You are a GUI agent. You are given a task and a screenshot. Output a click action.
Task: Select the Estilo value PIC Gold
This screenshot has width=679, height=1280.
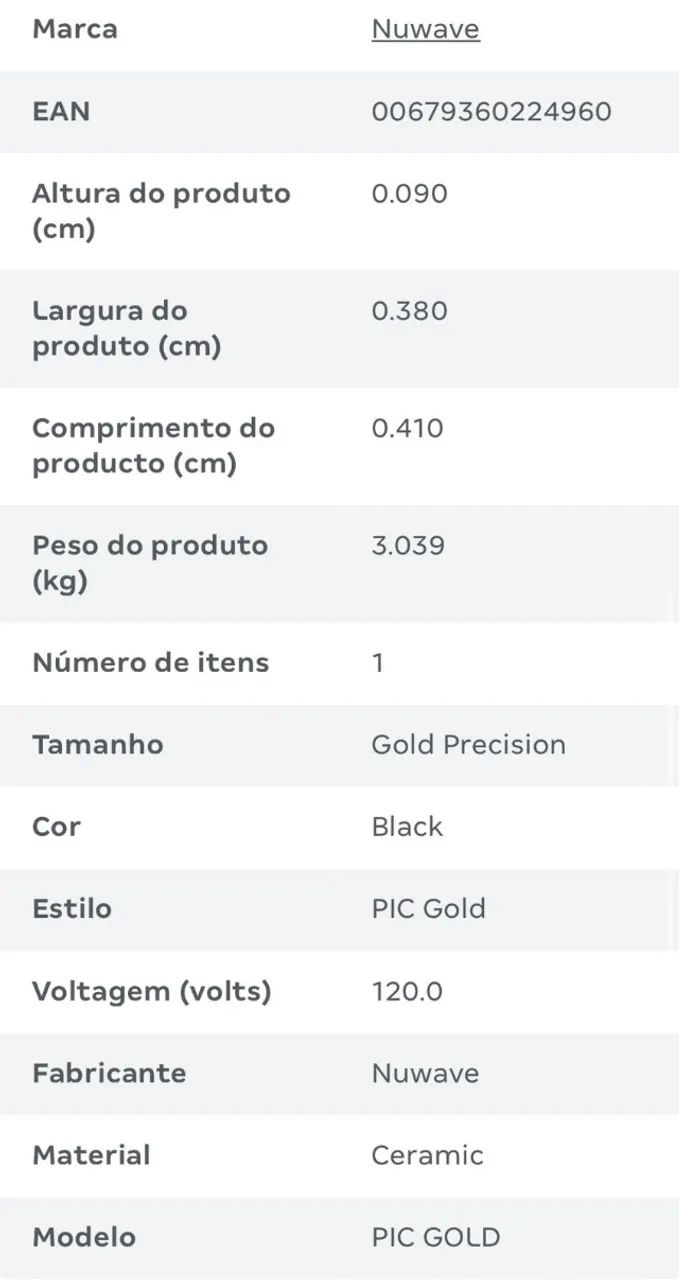428,908
